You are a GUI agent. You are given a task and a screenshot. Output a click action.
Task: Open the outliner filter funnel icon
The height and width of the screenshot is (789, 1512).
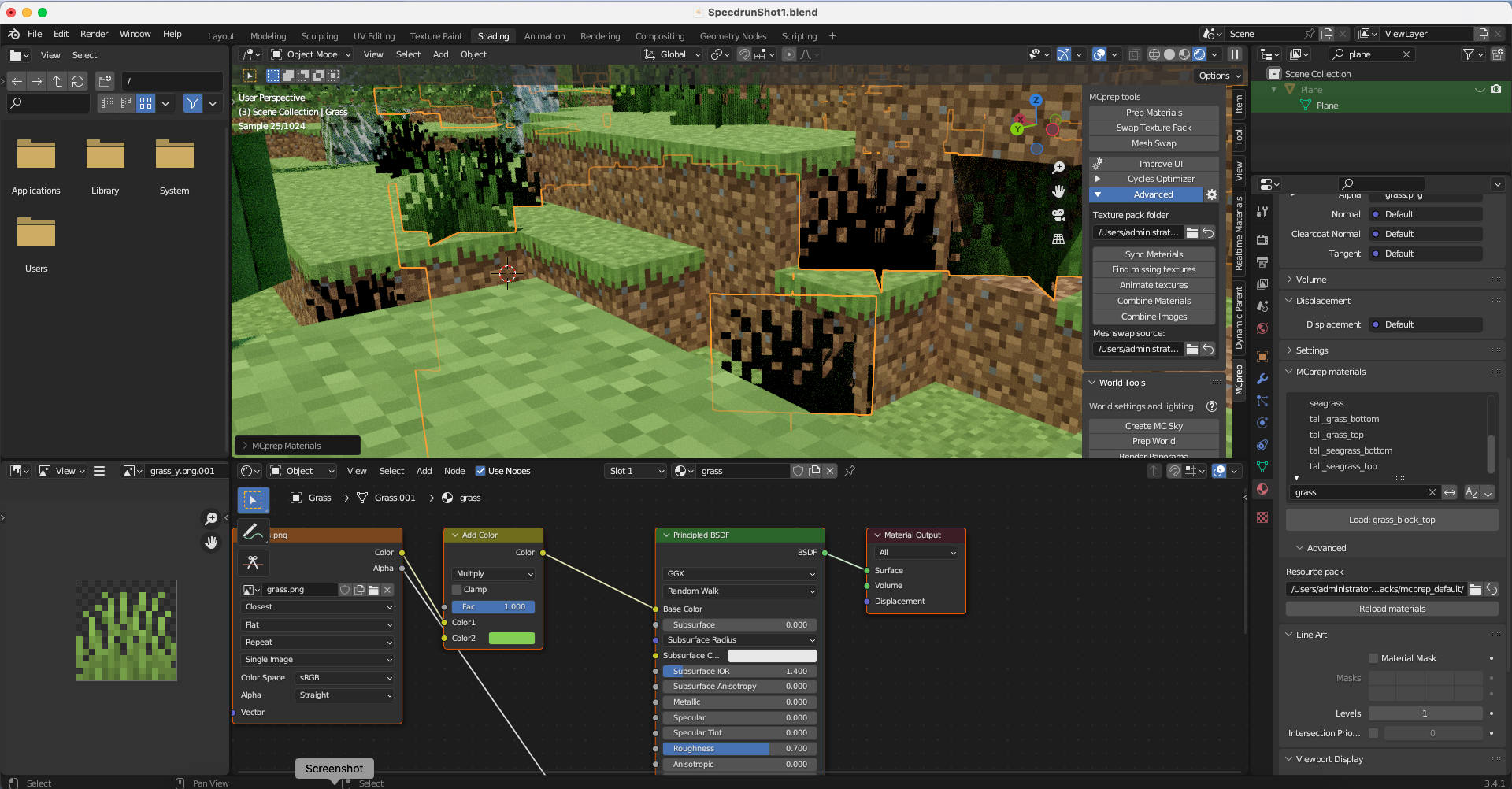1469,54
